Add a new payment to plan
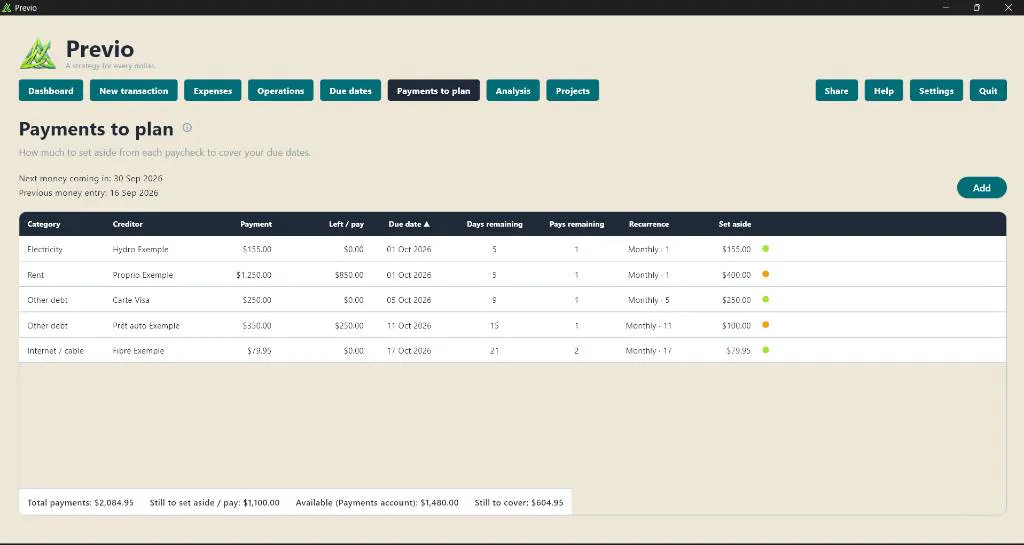This screenshot has height=545, width=1024. click(x=982, y=188)
